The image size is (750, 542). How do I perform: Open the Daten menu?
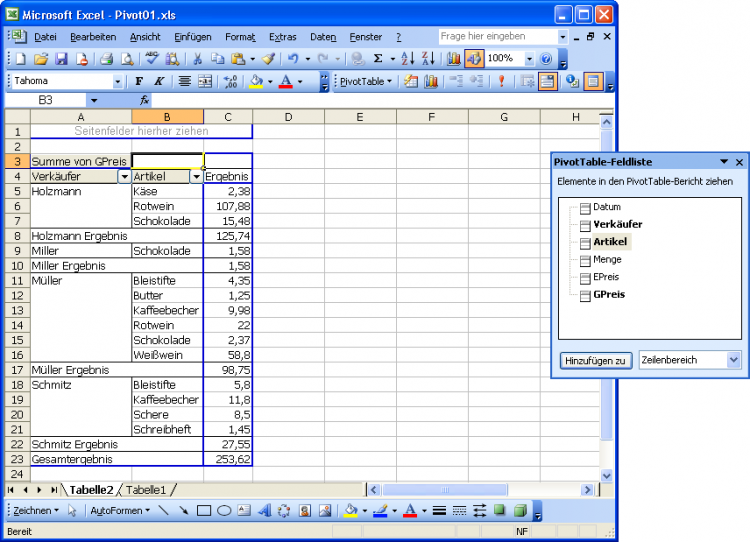pyautogui.click(x=323, y=36)
